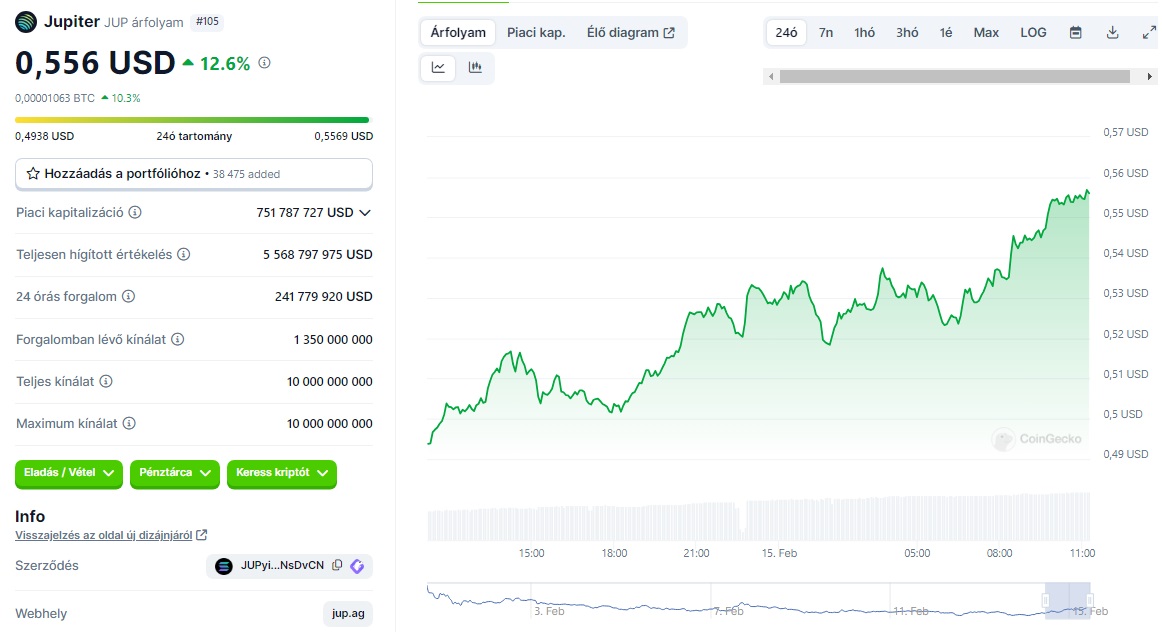Open the Keress kriptót dropdown
1162x632 pixels.
(282, 473)
